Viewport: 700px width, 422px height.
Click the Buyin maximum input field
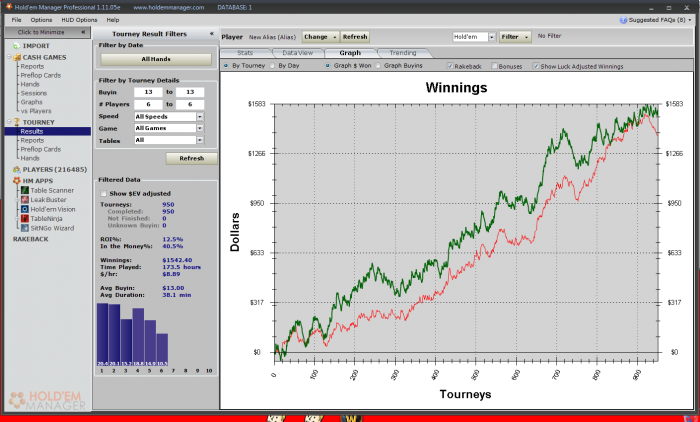190,92
